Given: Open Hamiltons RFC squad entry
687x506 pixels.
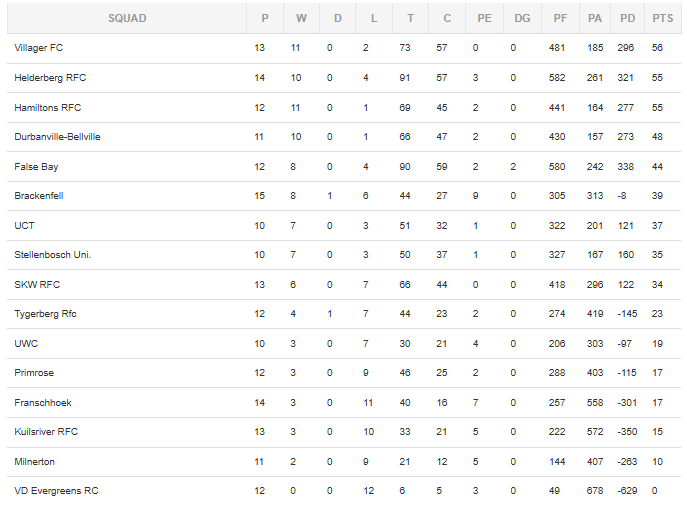Looking at the screenshot, I should (x=48, y=107).
